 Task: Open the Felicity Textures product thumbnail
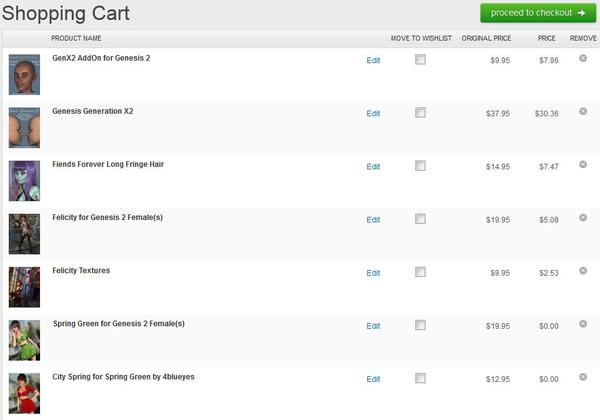24,287
